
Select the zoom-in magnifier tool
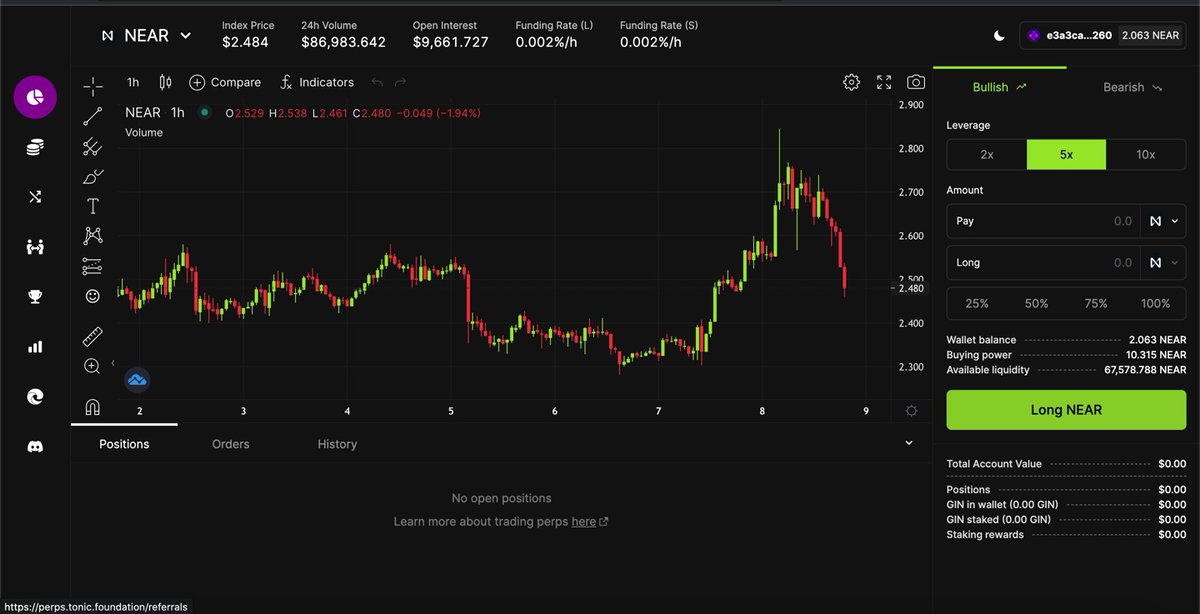(92, 367)
